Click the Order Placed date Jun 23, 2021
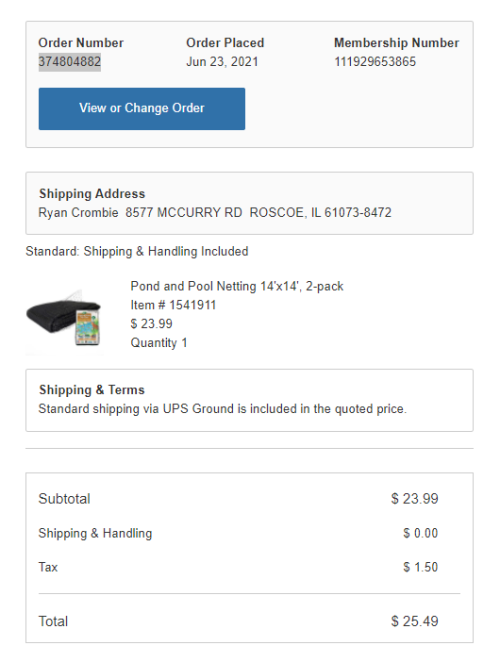 [x=222, y=62]
